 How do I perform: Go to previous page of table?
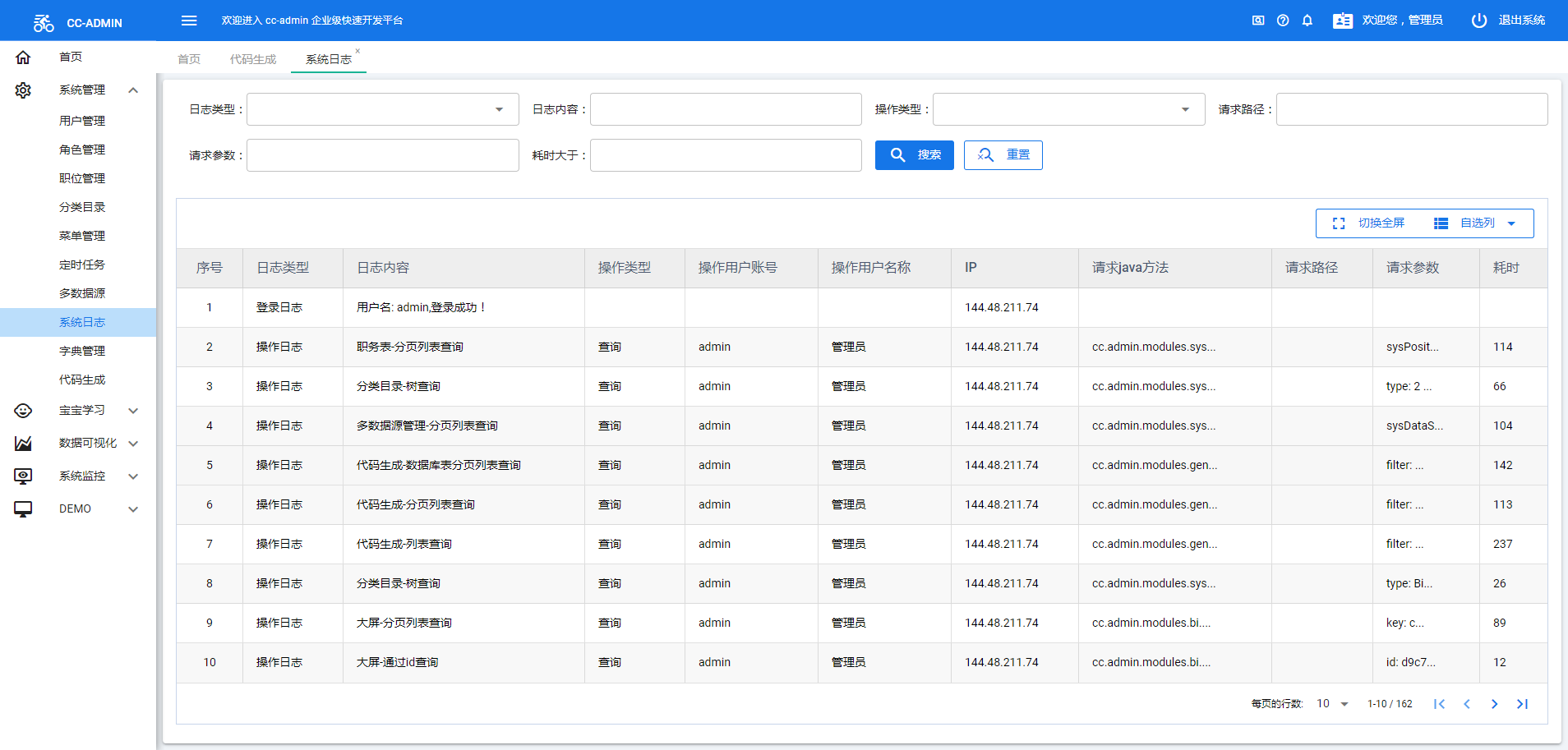1467,704
